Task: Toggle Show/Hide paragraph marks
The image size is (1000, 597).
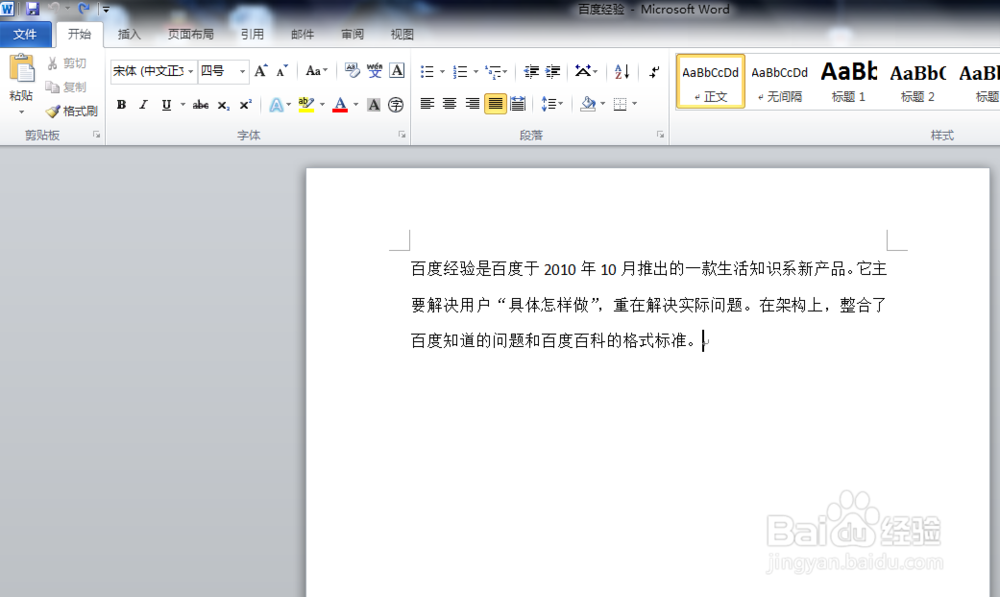Action: pyautogui.click(x=654, y=71)
